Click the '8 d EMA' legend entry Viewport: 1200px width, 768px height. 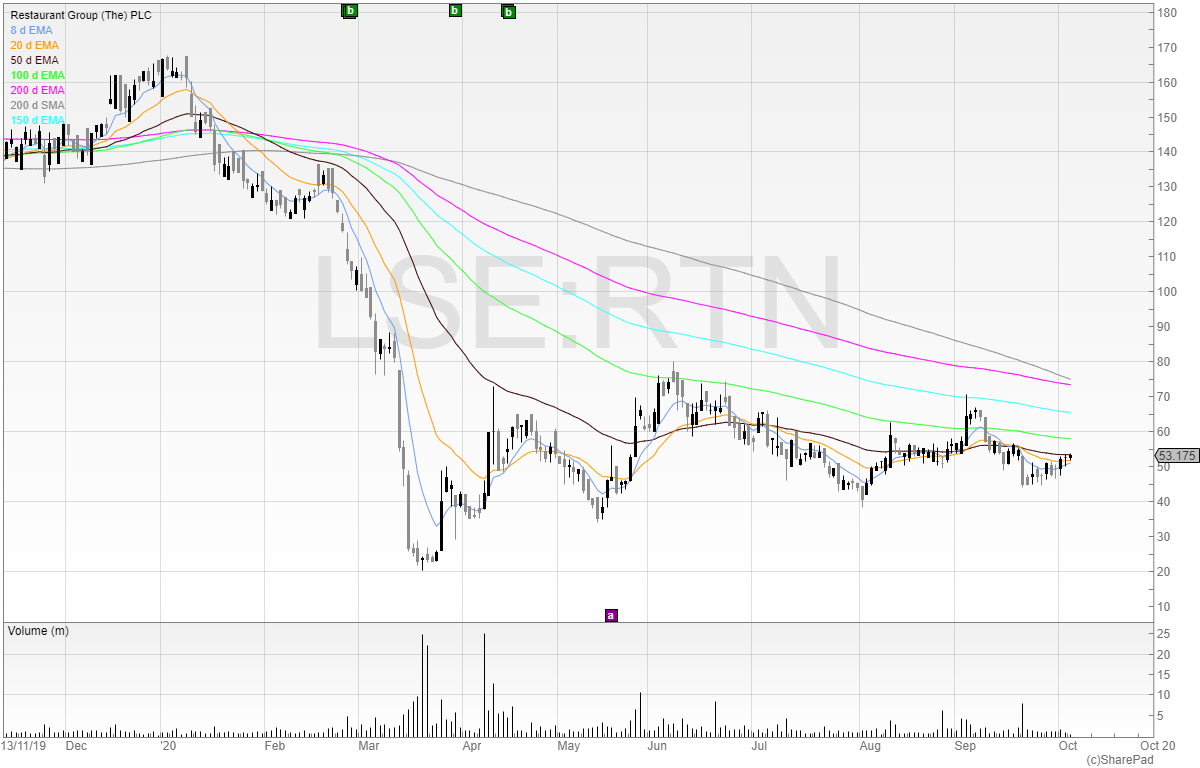31,31
